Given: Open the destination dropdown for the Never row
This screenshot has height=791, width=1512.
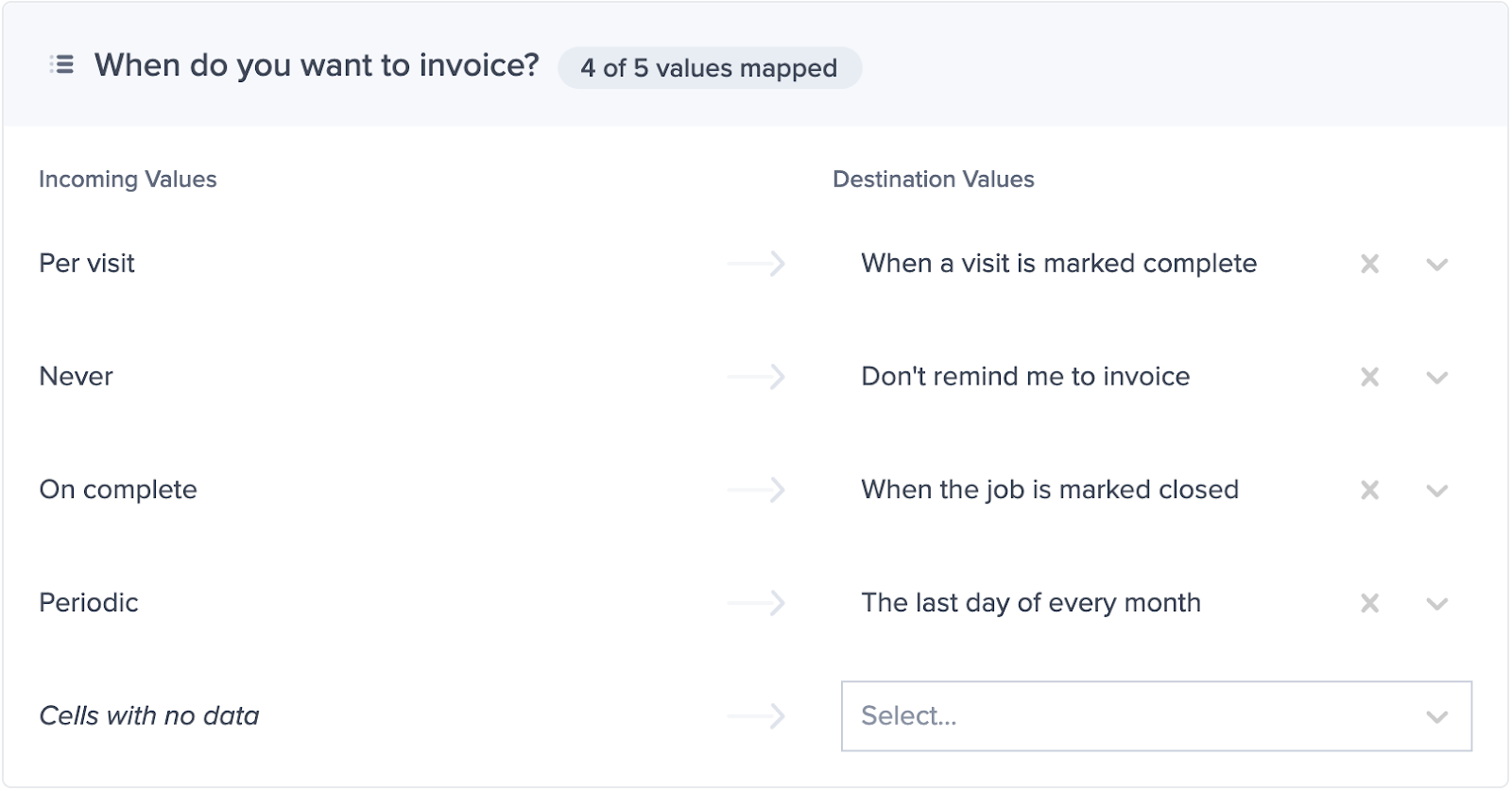Looking at the screenshot, I should pos(1437,377).
